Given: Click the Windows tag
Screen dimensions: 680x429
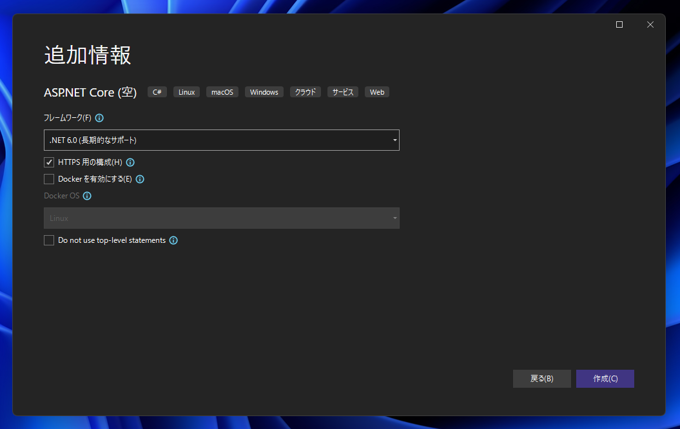Looking at the screenshot, I should 264,92.
